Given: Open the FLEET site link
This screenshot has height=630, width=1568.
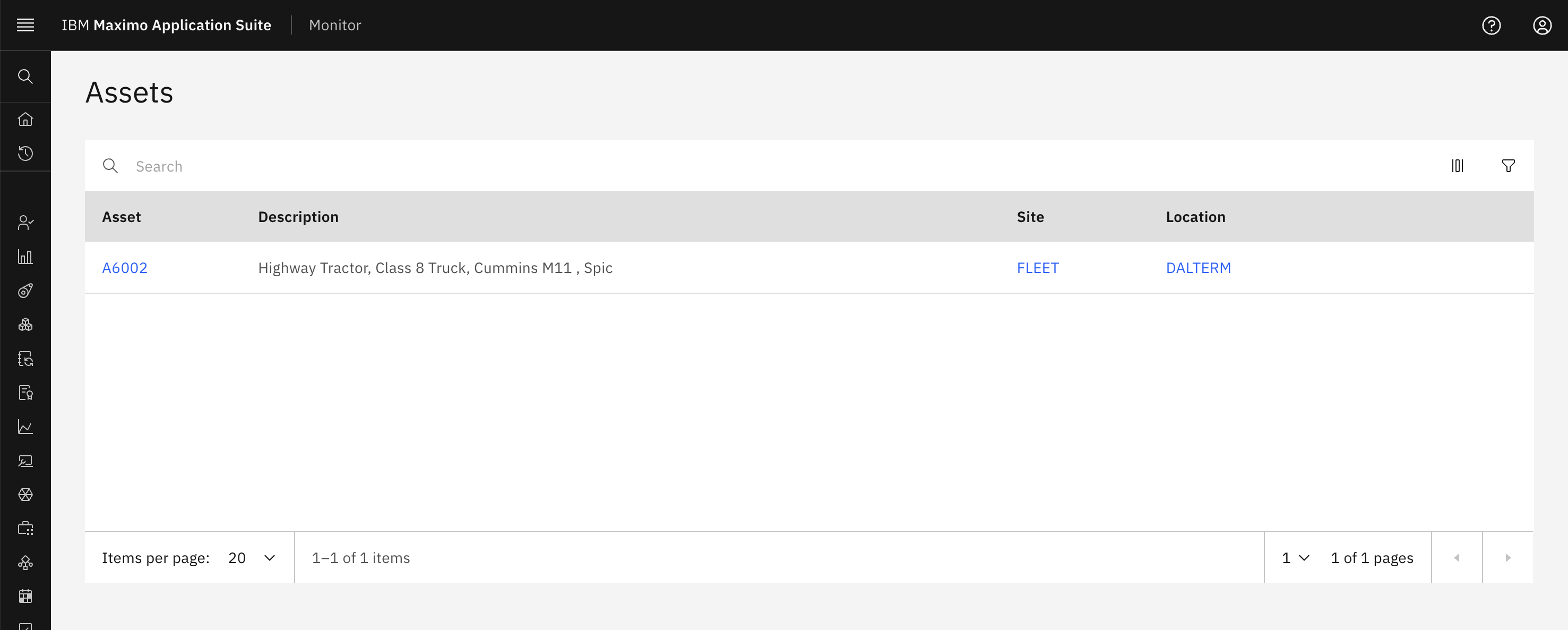Looking at the screenshot, I should coord(1037,268).
